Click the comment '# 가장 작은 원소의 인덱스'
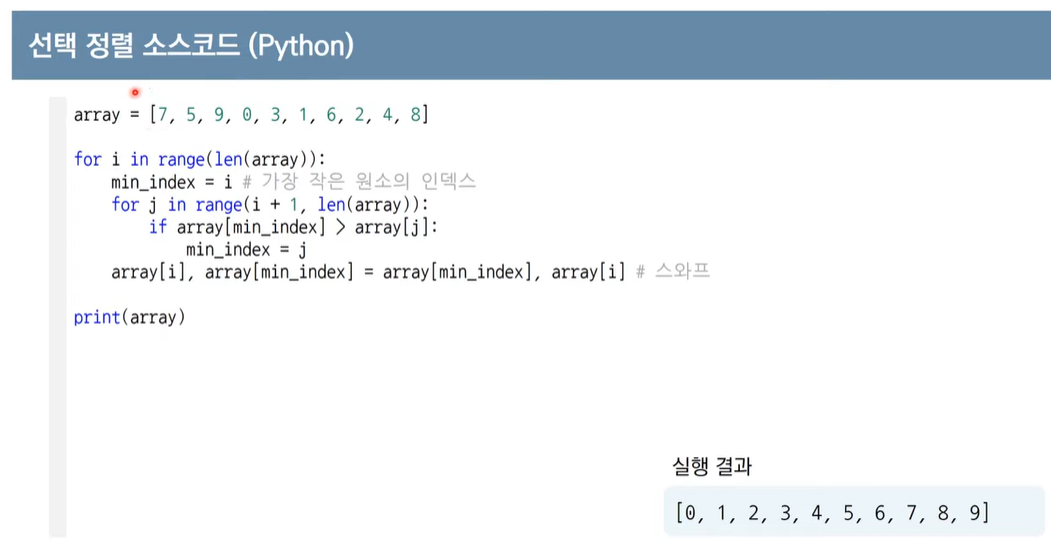The width and height of the screenshot is (1051, 542). [x=359, y=182]
